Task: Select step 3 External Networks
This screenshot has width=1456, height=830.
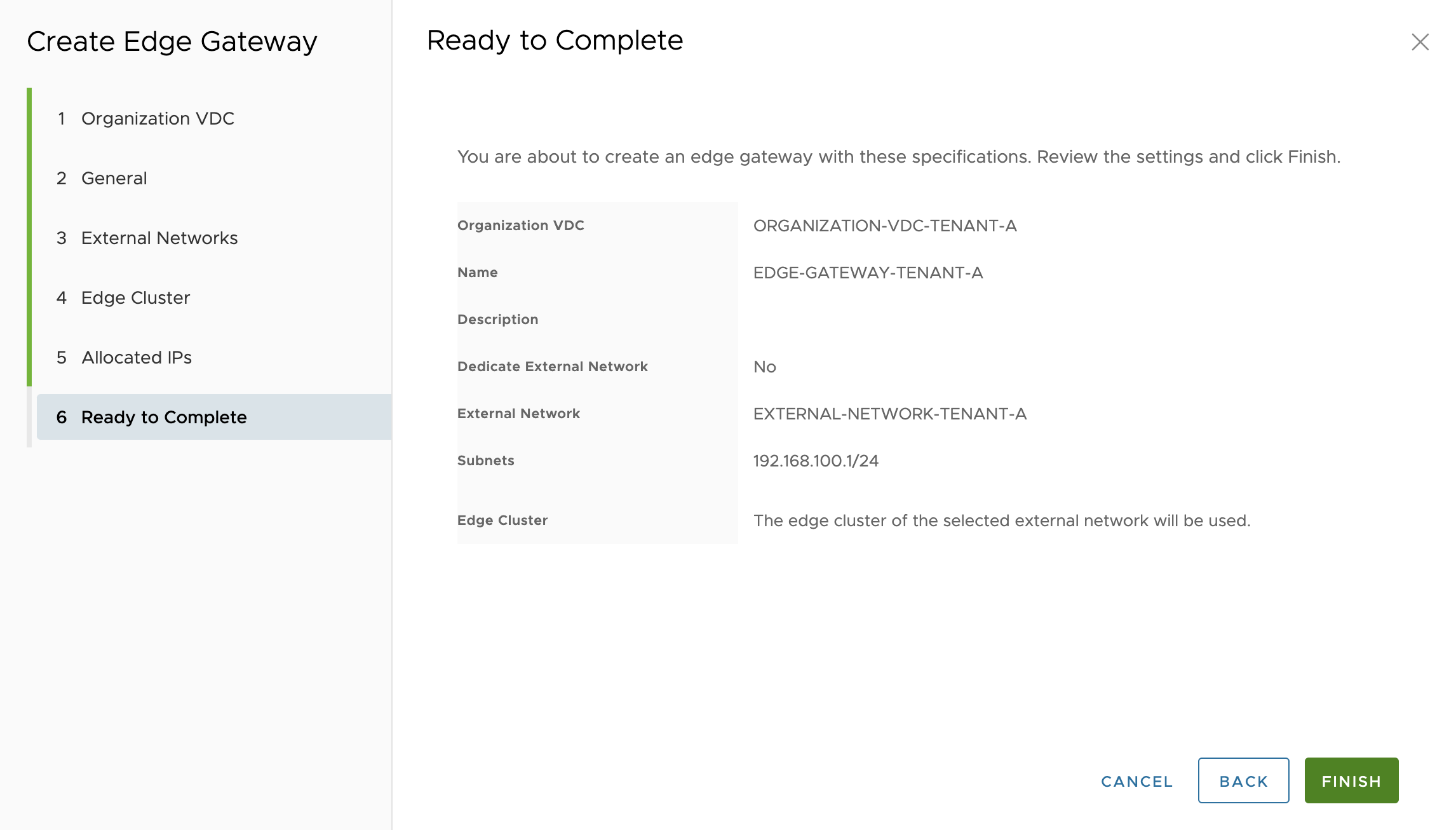Action: point(159,238)
